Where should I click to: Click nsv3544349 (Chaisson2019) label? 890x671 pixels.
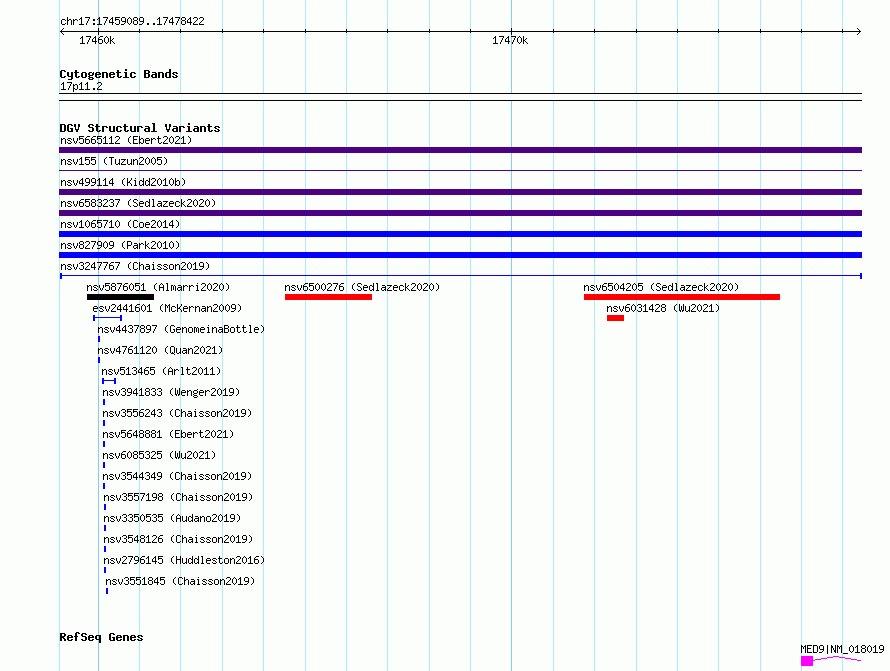coord(177,476)
